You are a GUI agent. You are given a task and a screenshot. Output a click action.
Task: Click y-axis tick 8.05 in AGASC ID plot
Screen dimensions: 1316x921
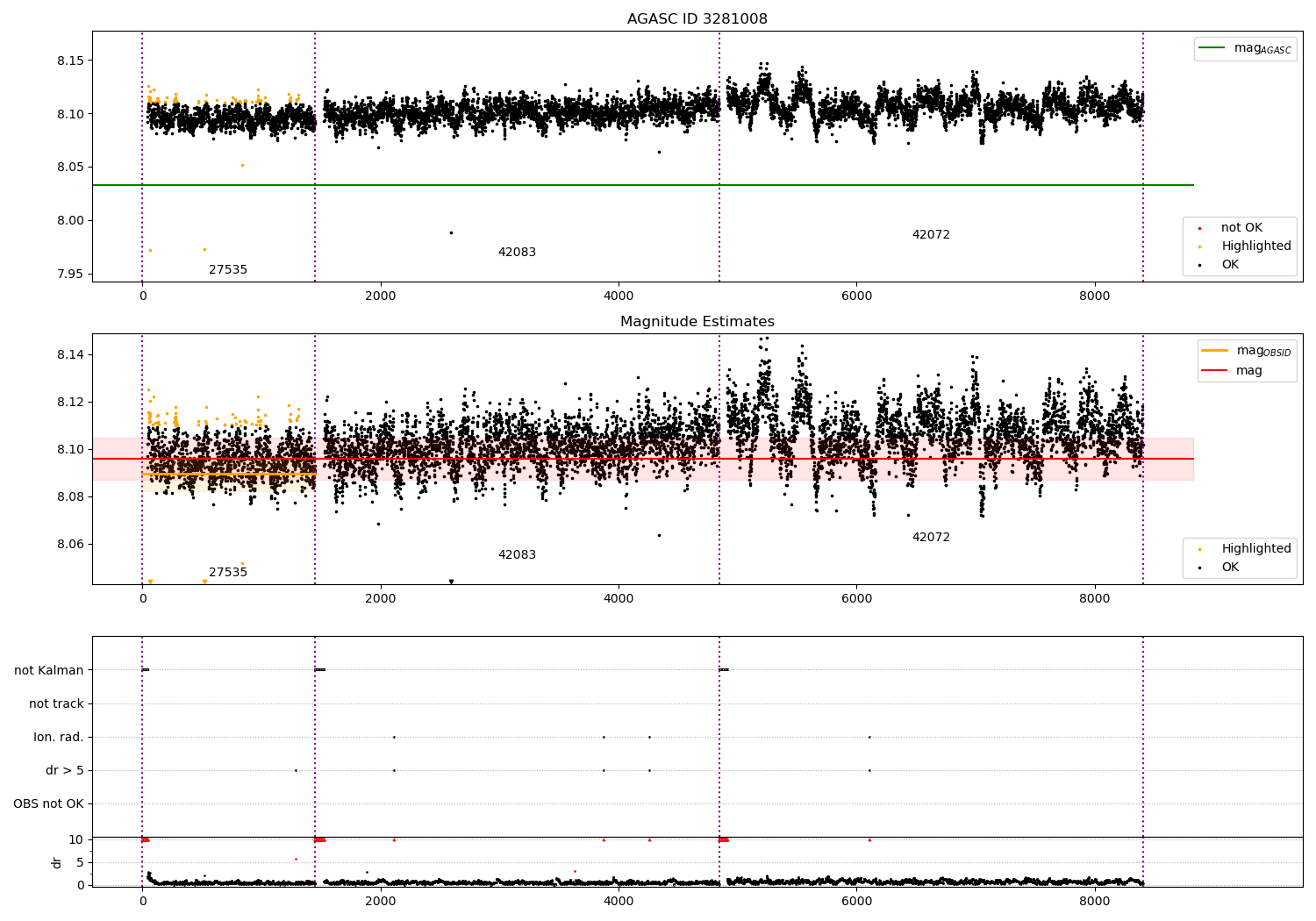[69, 168]
